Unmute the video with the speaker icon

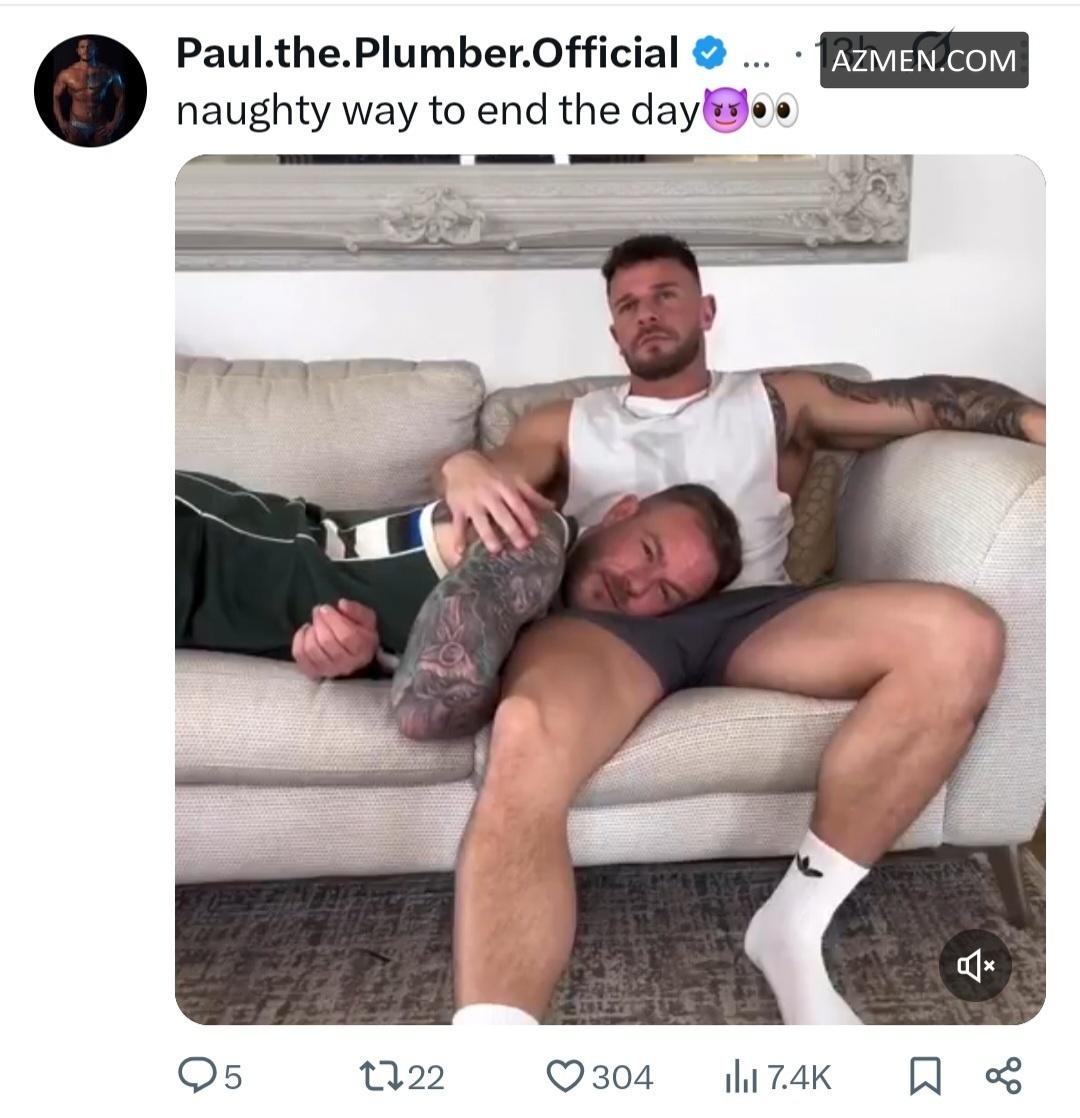coord(975,965)
